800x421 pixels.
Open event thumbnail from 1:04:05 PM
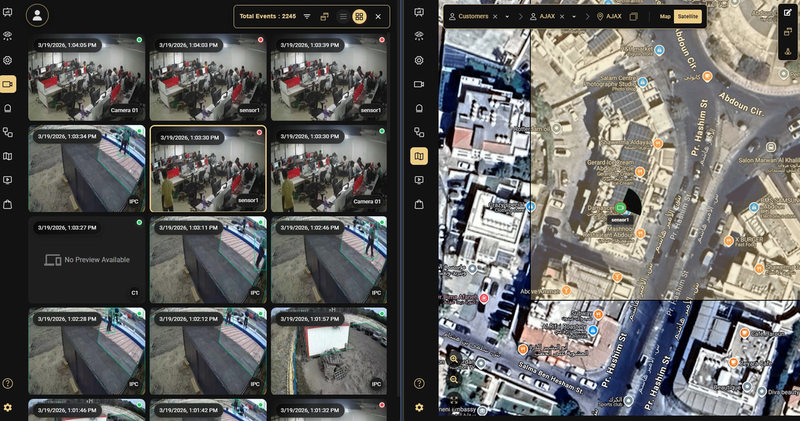[86, 77]
